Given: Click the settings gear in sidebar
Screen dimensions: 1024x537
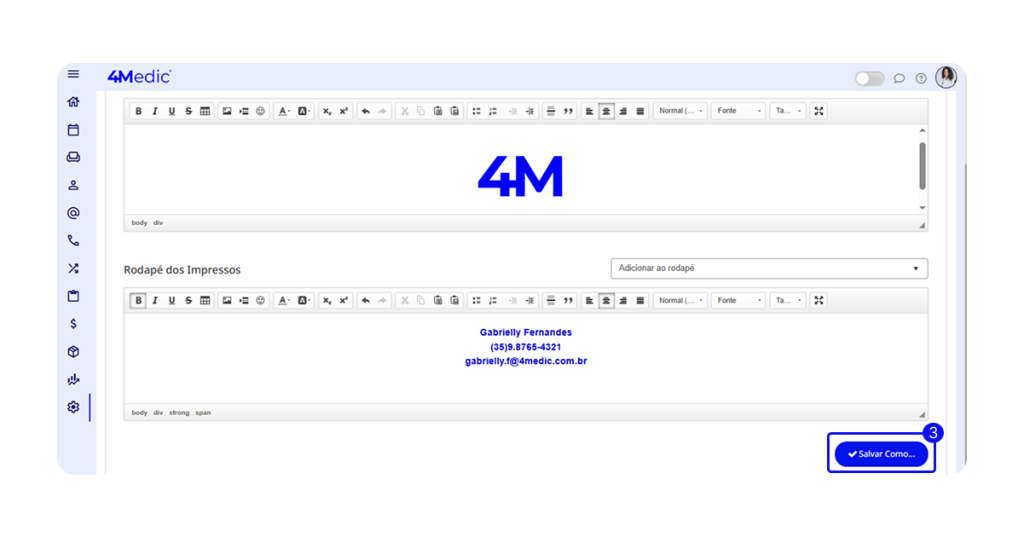Looking at the screenshot, I should point(73,407).
